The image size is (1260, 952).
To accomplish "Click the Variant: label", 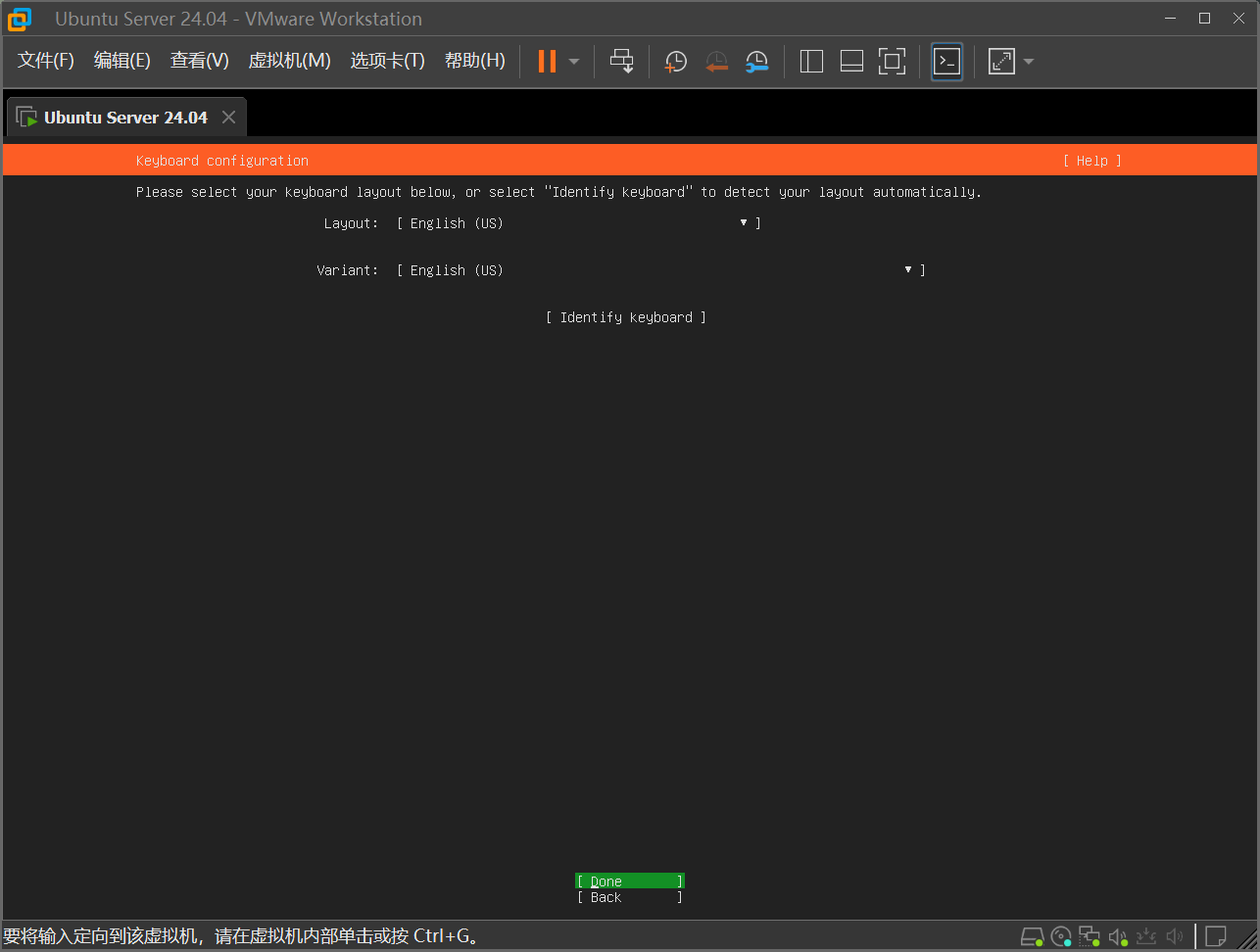I will click(347, 270).
